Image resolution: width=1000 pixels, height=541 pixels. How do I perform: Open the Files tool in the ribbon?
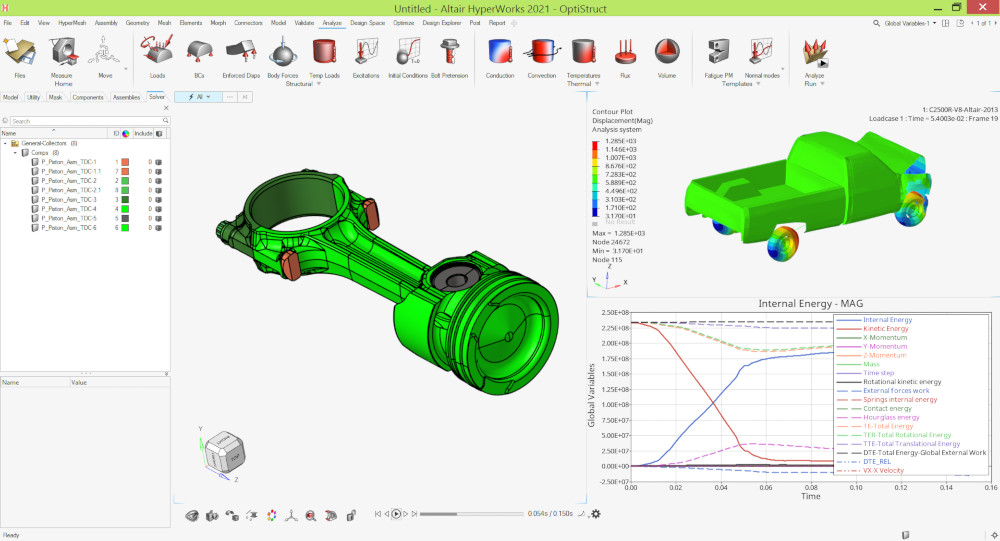[x=20, y=52]
